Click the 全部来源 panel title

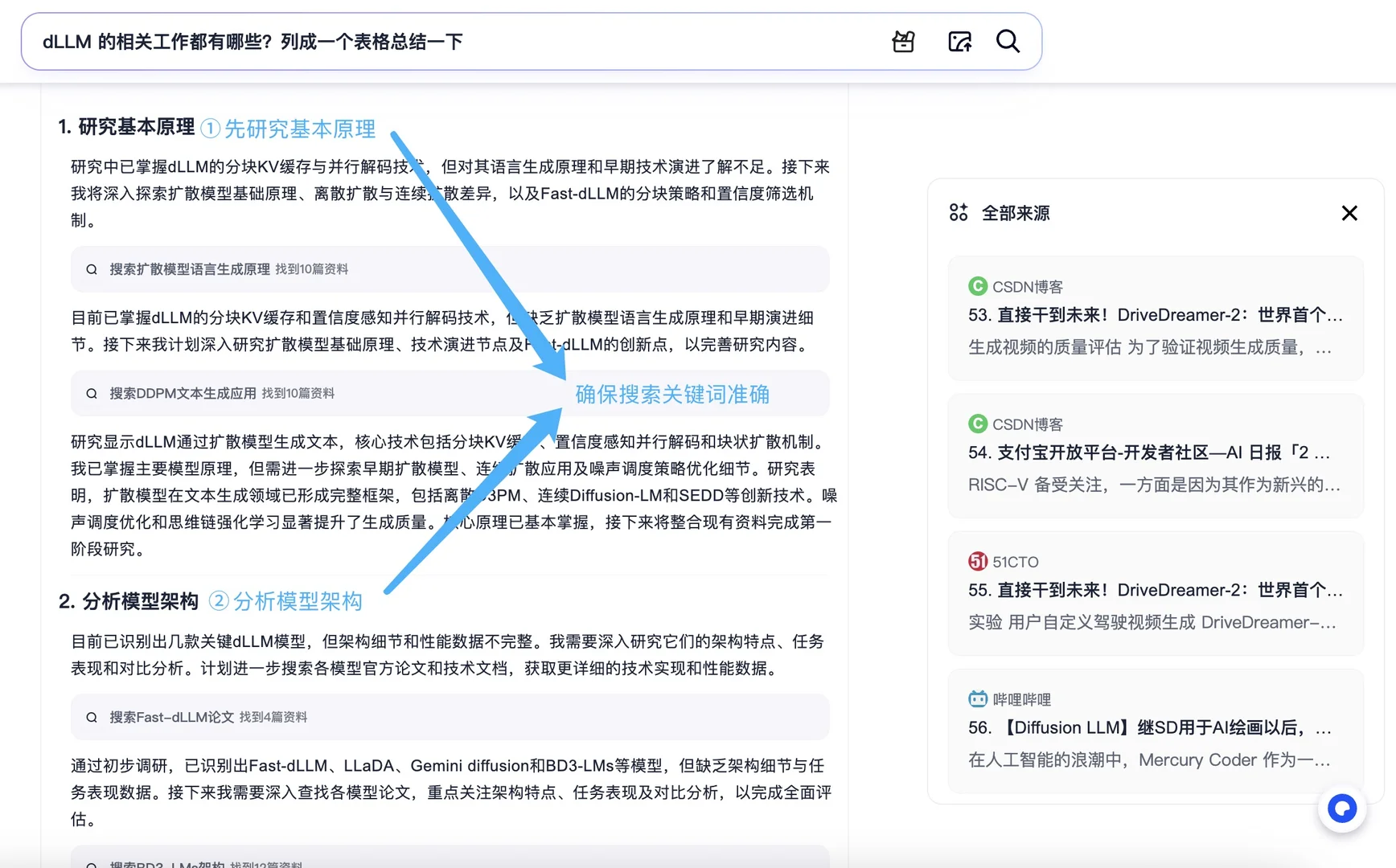click(x=1016, y=213)
